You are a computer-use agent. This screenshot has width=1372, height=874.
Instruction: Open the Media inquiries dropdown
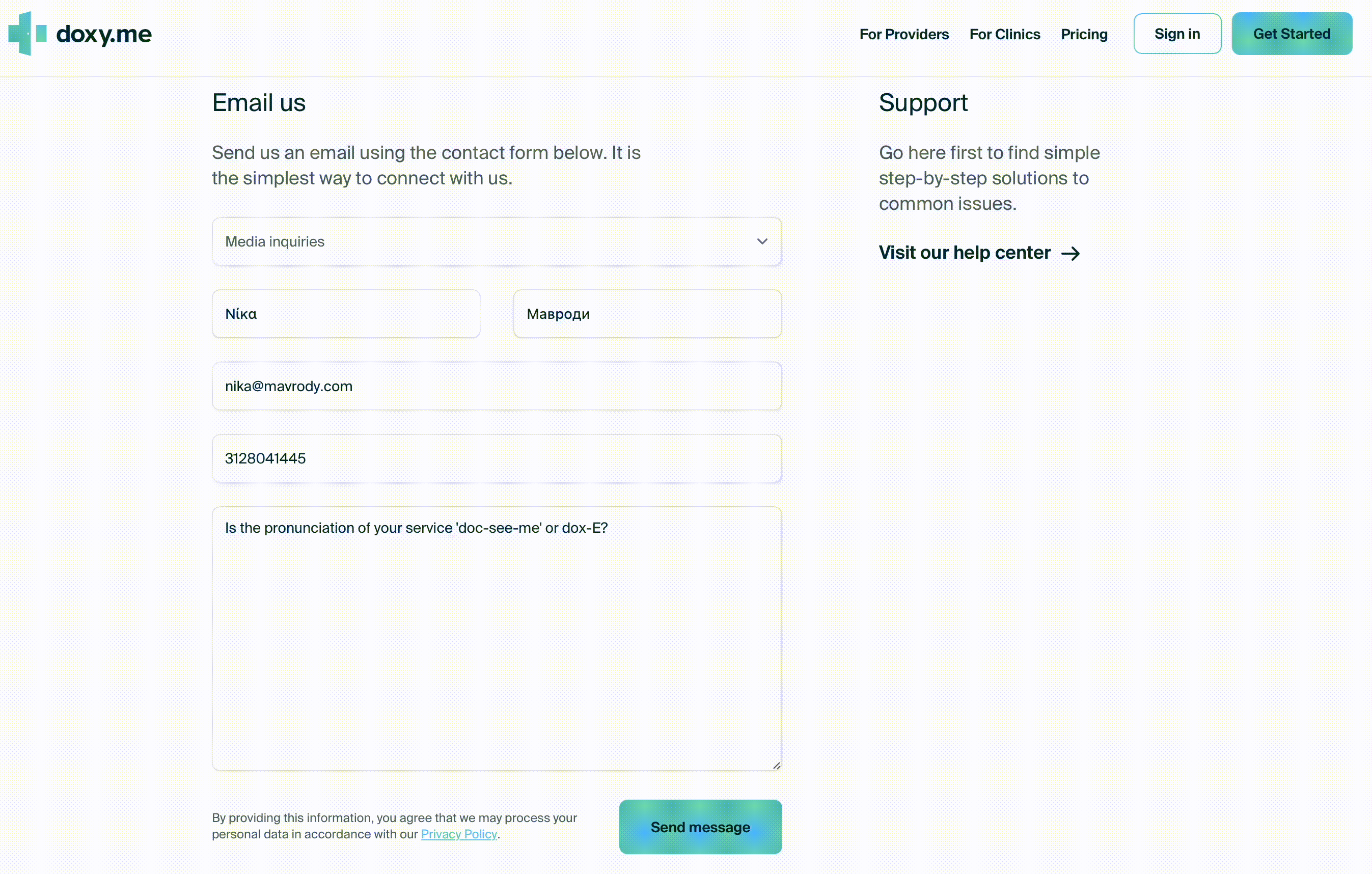pyautogui.click(x=496, y=241)
